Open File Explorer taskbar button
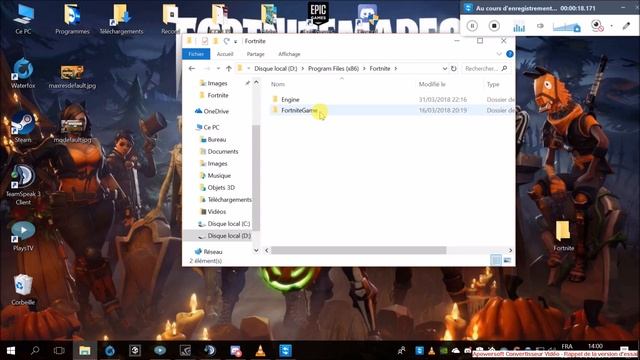The width and height of the screenshot is (640, 360). coord(84,351)
